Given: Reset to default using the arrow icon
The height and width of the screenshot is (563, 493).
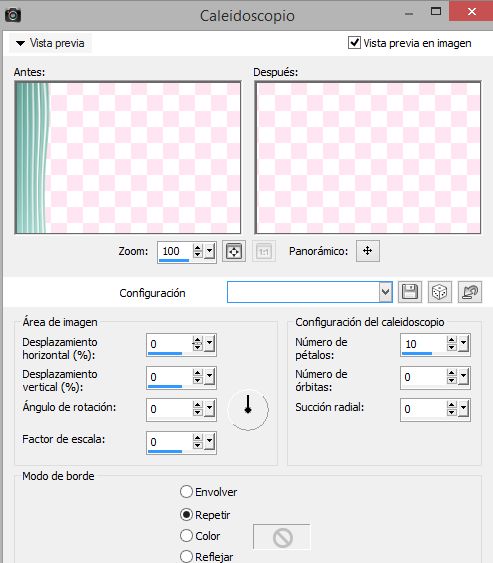Looking at the screenshot, I should (470, 292).
